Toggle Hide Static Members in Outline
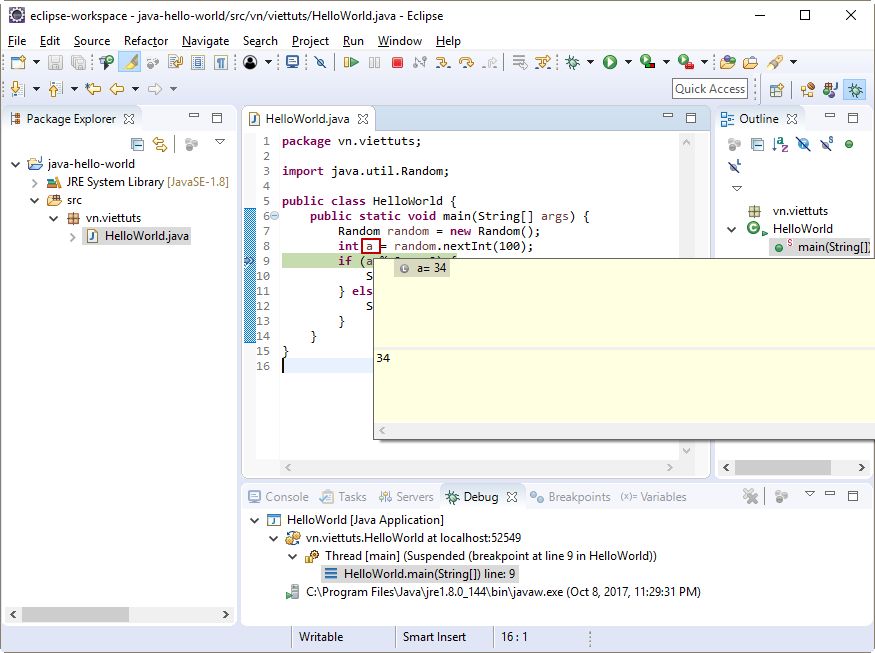 [x=826, y=145]
